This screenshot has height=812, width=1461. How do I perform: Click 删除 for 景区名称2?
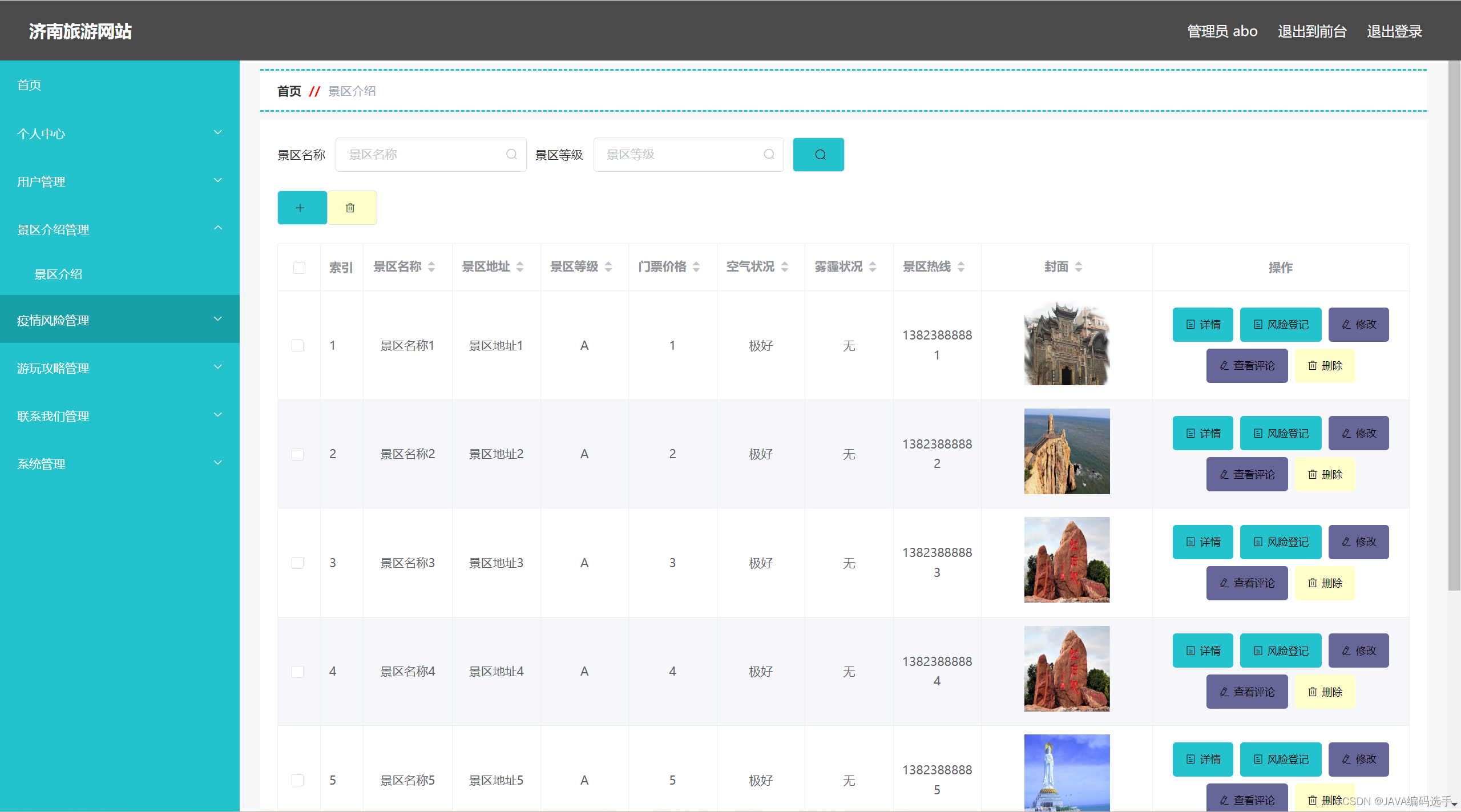(1325, 474)
